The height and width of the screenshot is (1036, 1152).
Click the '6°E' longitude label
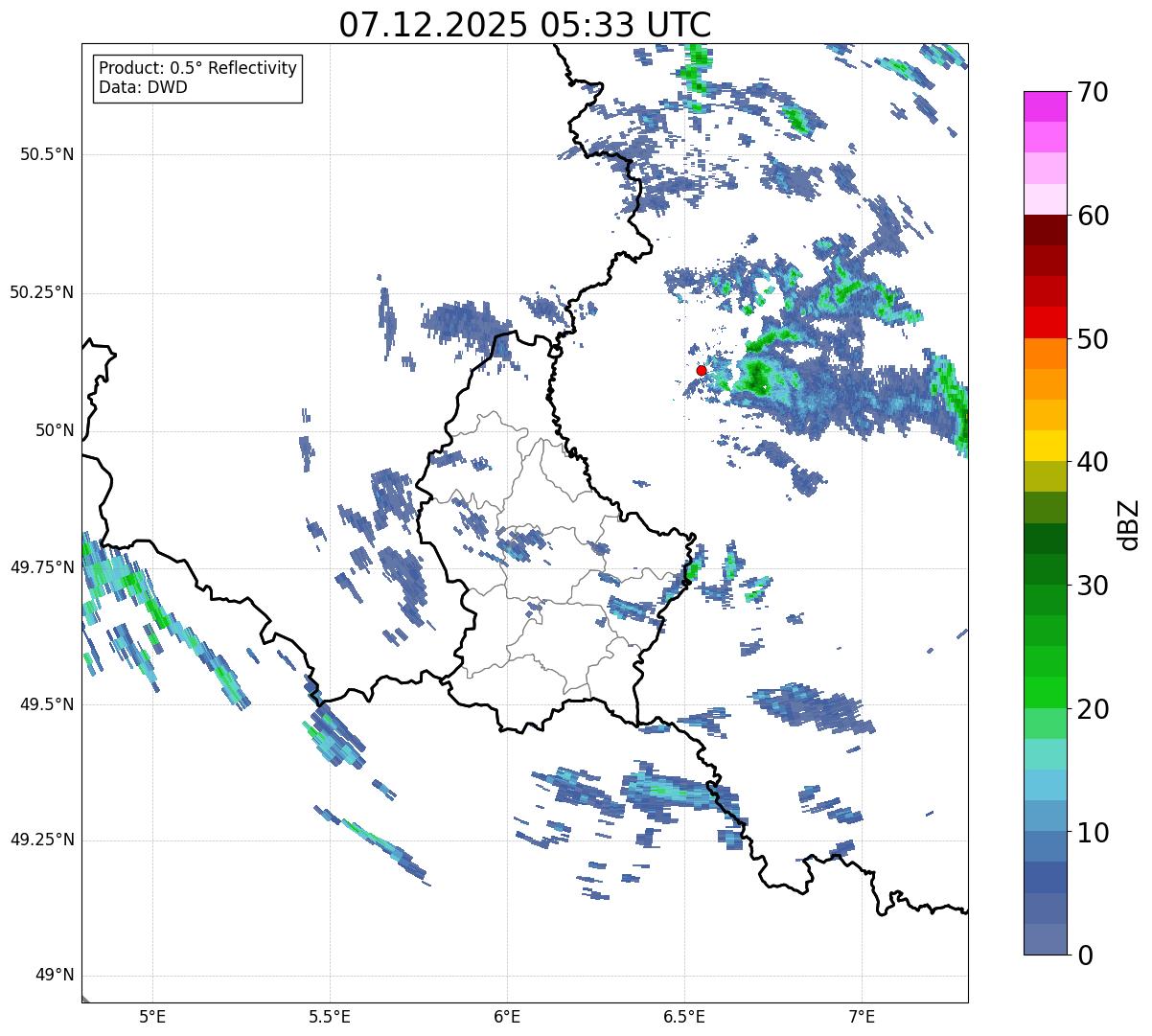pos(507,1017)
